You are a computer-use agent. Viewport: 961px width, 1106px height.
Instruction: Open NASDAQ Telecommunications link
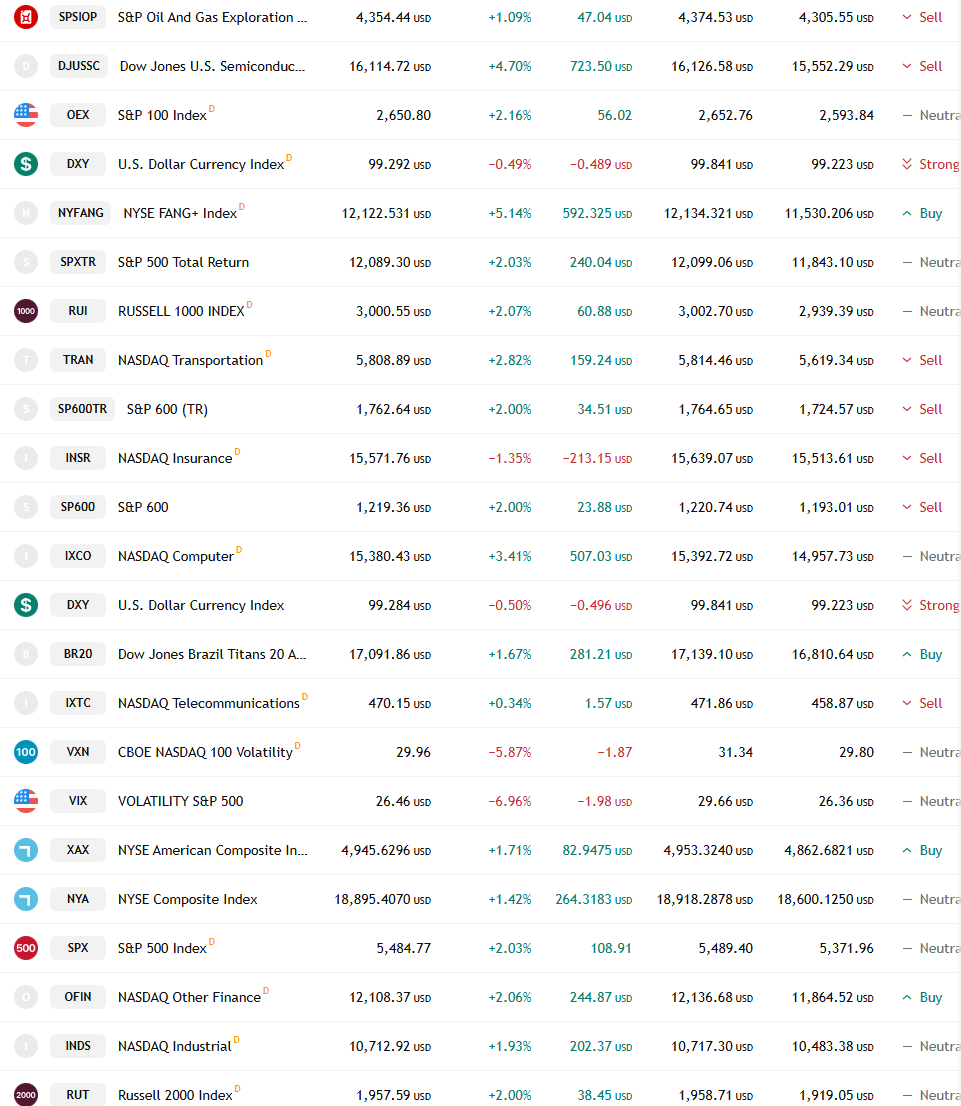(209, 703)
